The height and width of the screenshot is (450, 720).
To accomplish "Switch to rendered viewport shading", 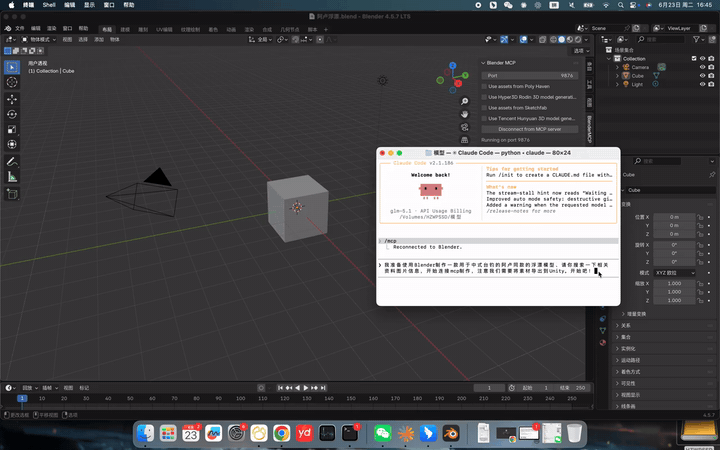I will tap(578, 39).
